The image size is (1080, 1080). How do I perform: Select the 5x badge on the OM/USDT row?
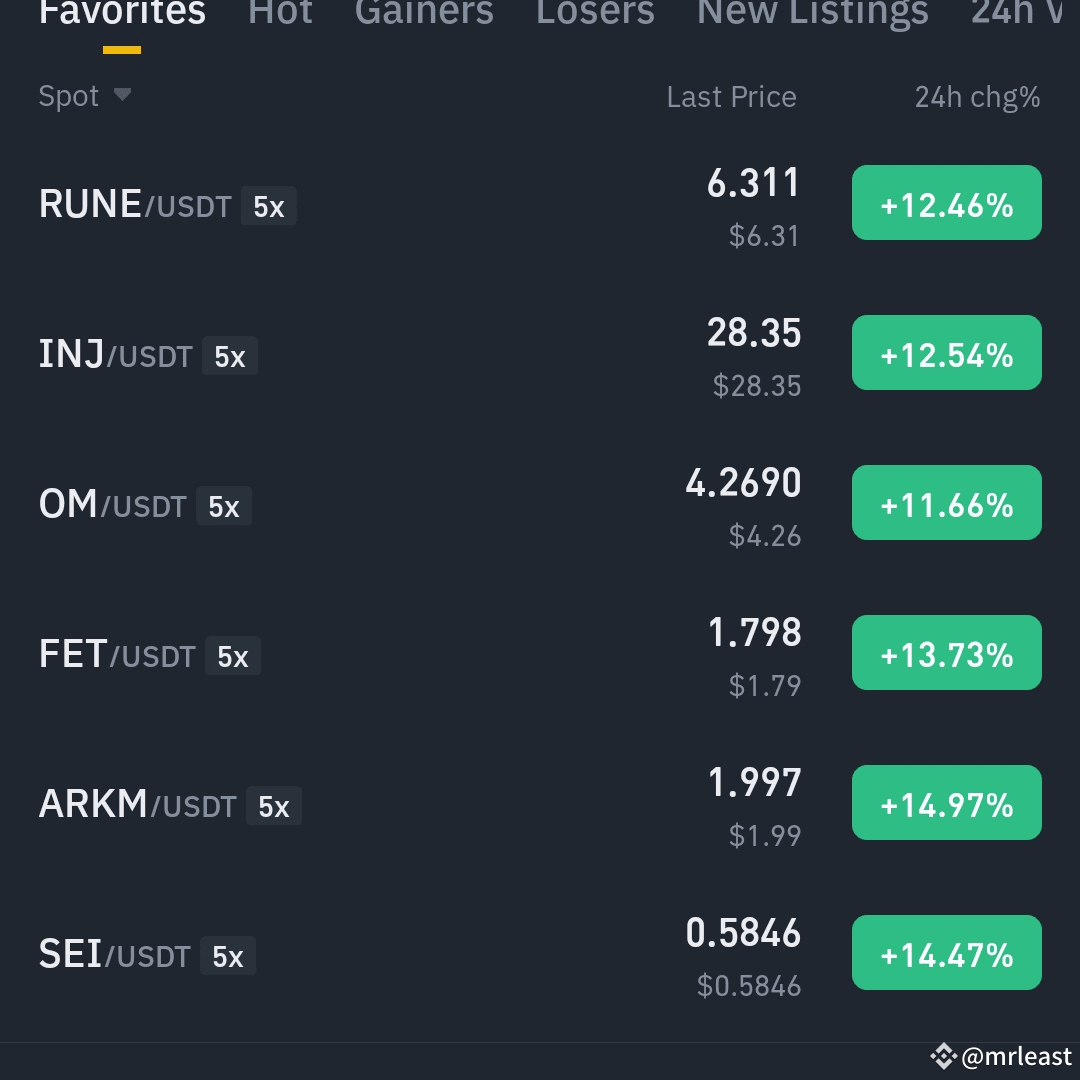click(224, 506)
